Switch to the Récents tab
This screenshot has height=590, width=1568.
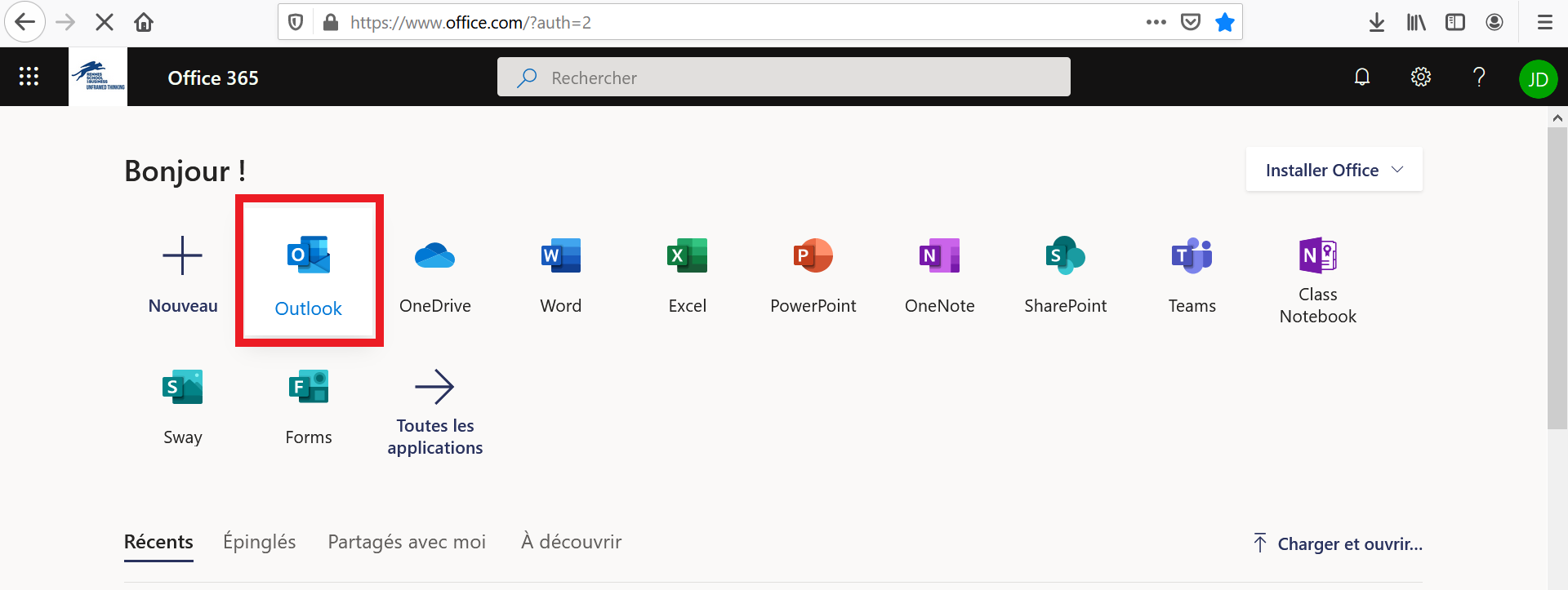[x=158, y=542]
